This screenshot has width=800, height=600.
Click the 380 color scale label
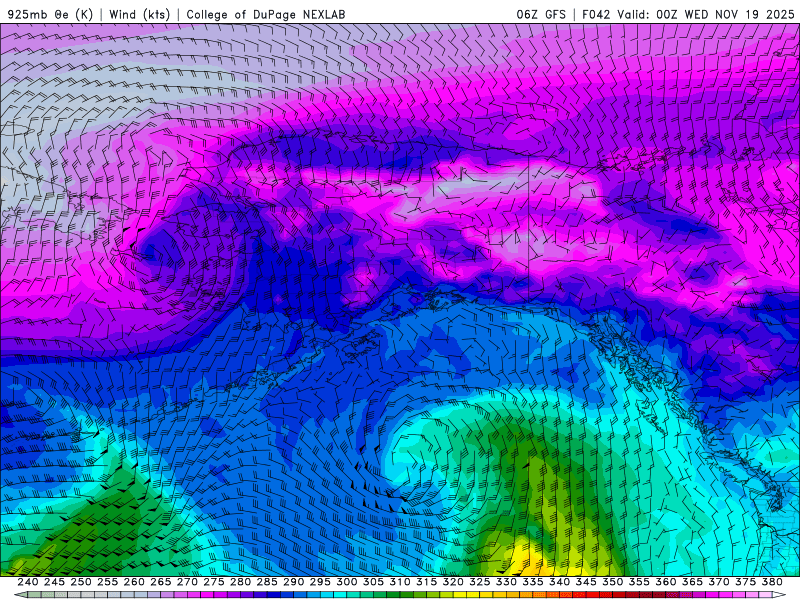pyautogui.click(x=771, y=582)
